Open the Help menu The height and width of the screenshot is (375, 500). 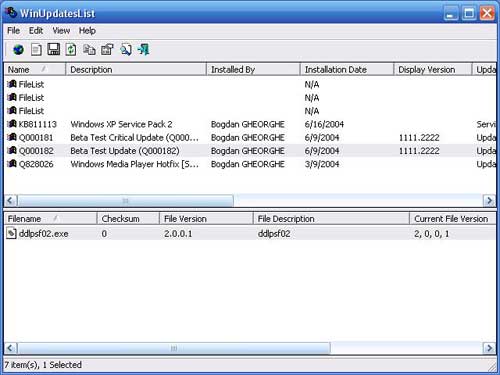[x=87, y=31]
